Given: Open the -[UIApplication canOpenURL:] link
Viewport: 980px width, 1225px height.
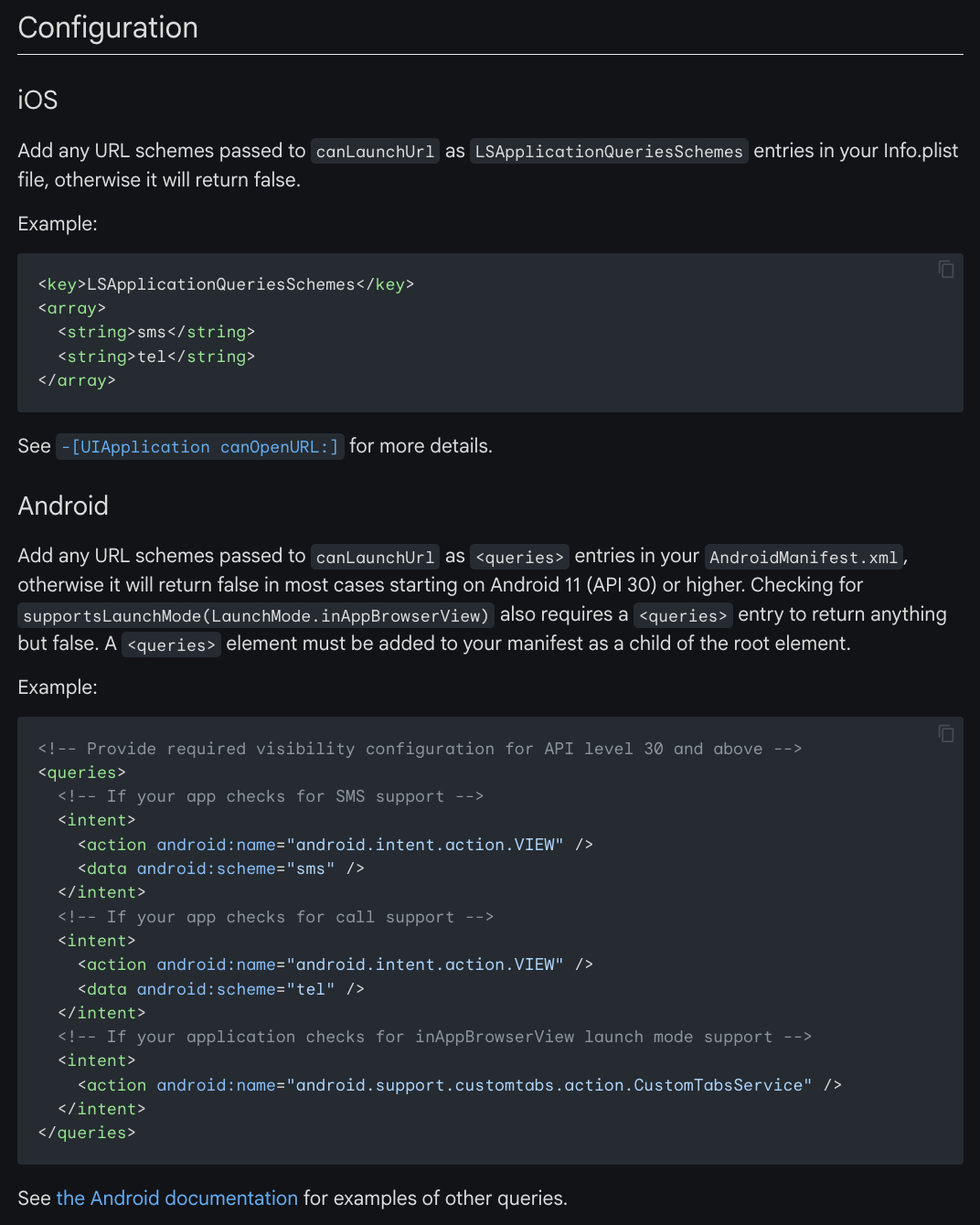Looking at the screenshot, I should pos(199,447).
